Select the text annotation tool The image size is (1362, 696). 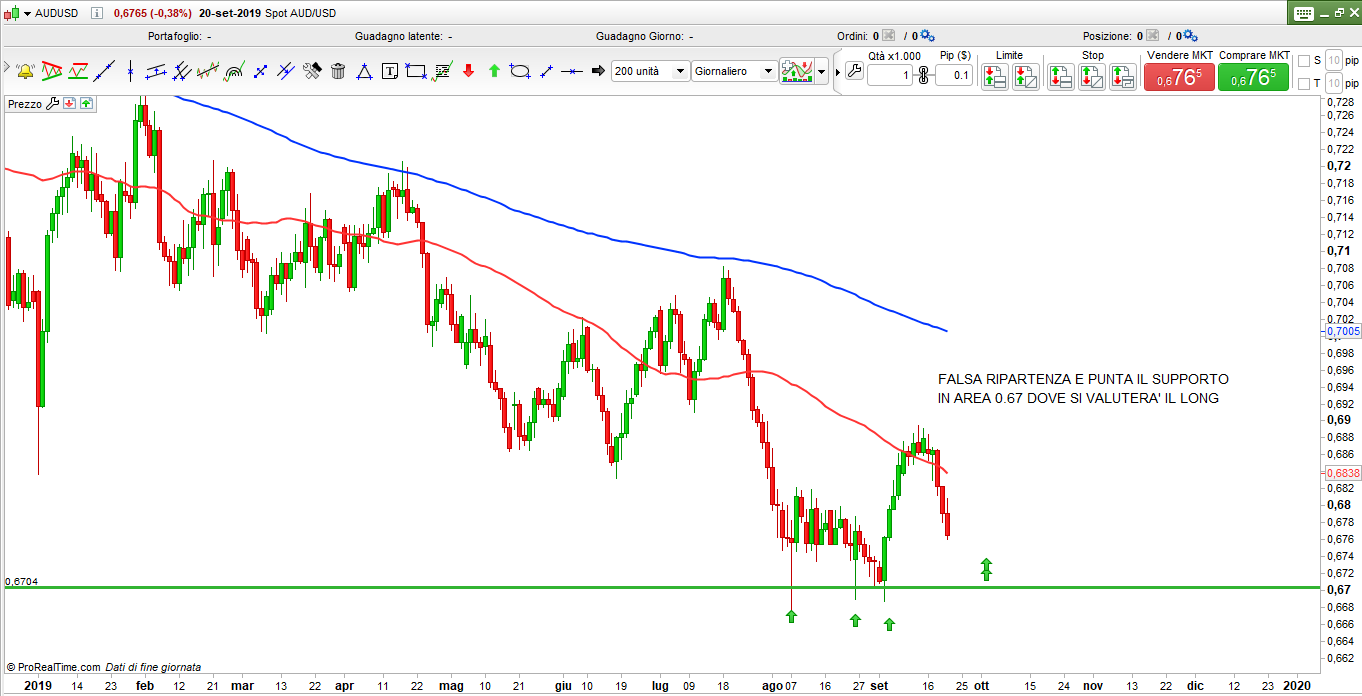390,71
